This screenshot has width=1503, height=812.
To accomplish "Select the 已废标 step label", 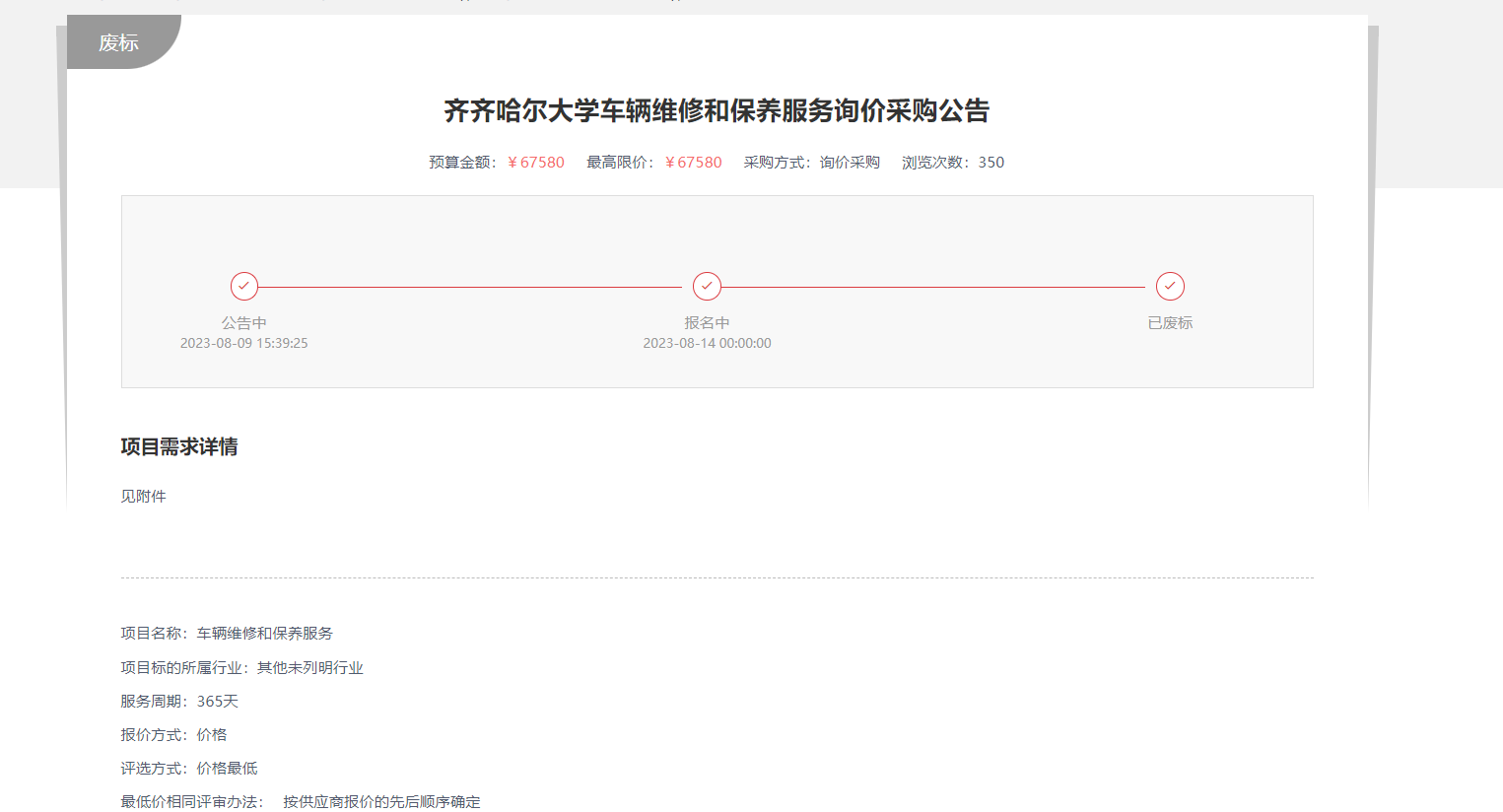I will 1170,322.
